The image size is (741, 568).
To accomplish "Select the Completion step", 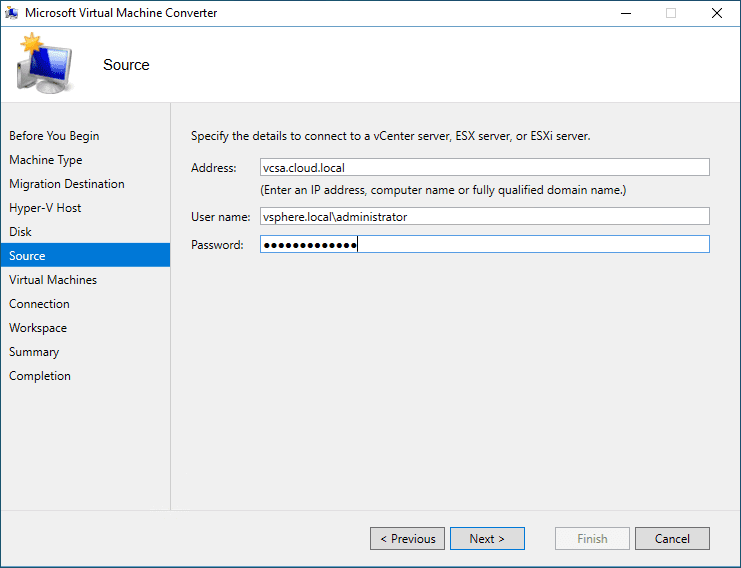I will 40,376.
